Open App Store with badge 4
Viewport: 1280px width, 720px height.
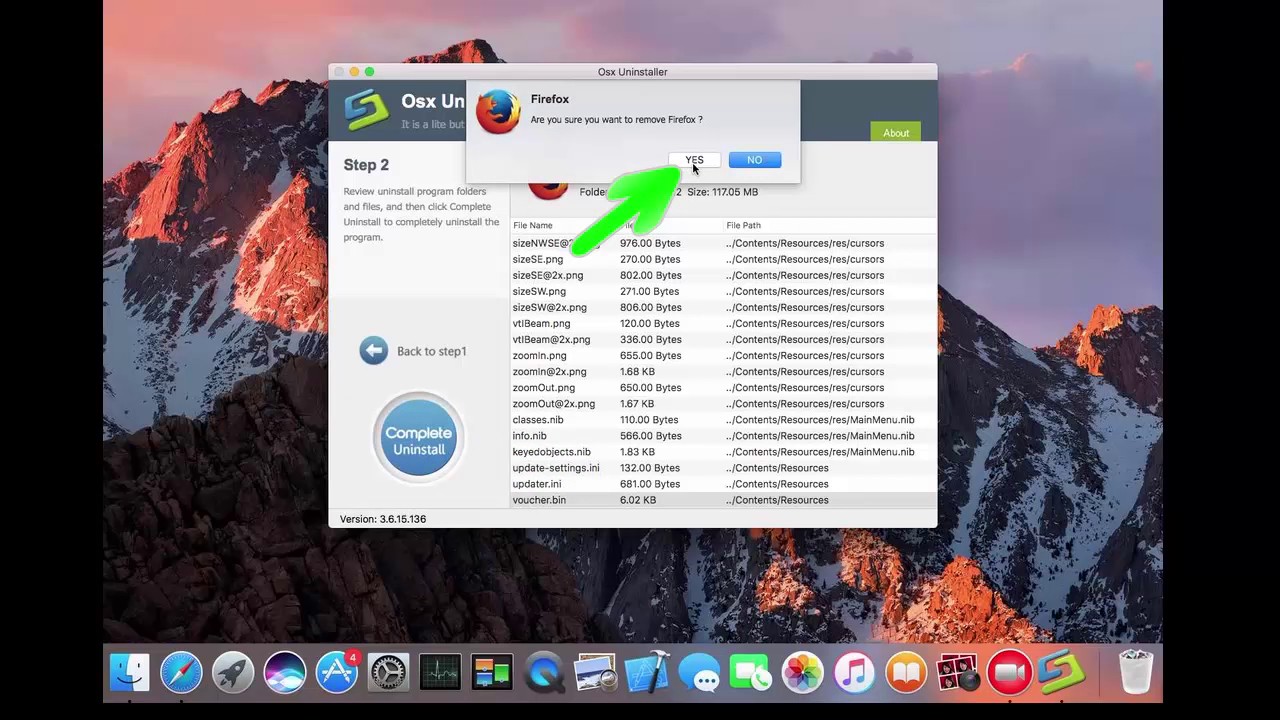(337, 671)
